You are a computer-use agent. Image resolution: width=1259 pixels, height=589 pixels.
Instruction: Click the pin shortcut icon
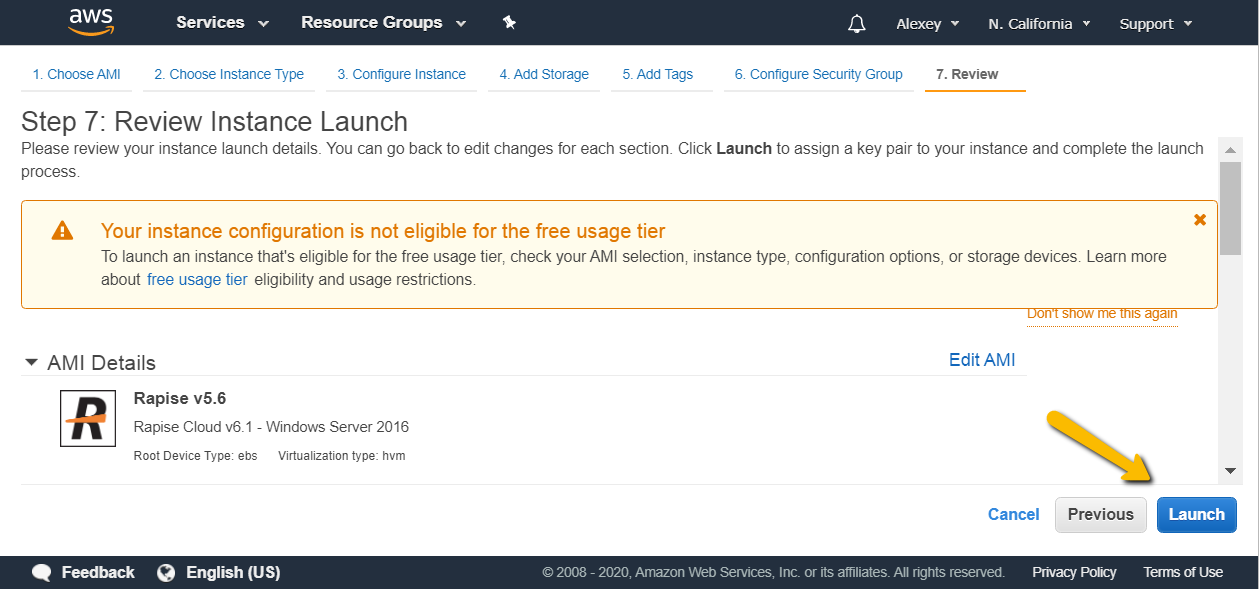click(x=509, y=23)
